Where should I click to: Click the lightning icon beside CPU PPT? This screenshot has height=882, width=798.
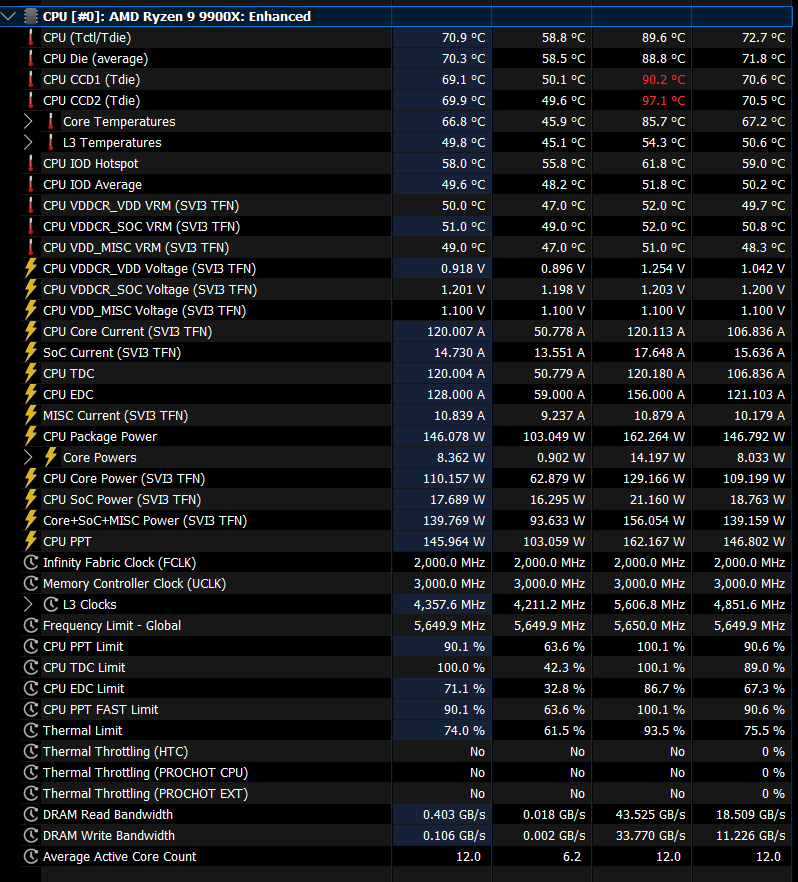(x=31, y=542)
